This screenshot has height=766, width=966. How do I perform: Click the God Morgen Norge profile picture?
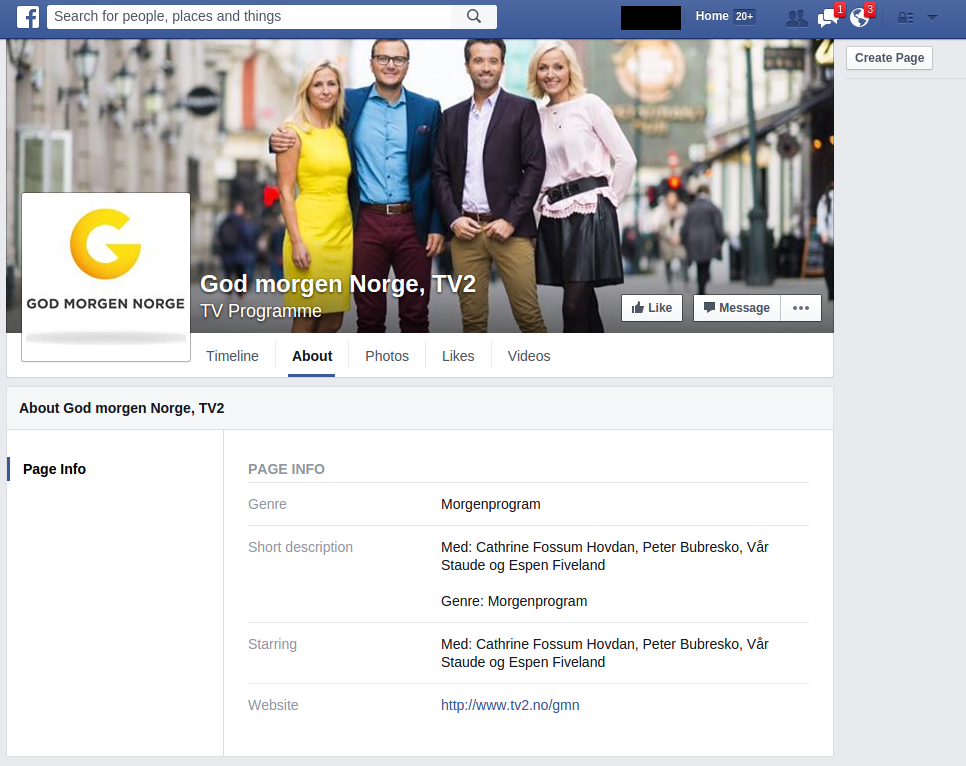coord(106,277)
